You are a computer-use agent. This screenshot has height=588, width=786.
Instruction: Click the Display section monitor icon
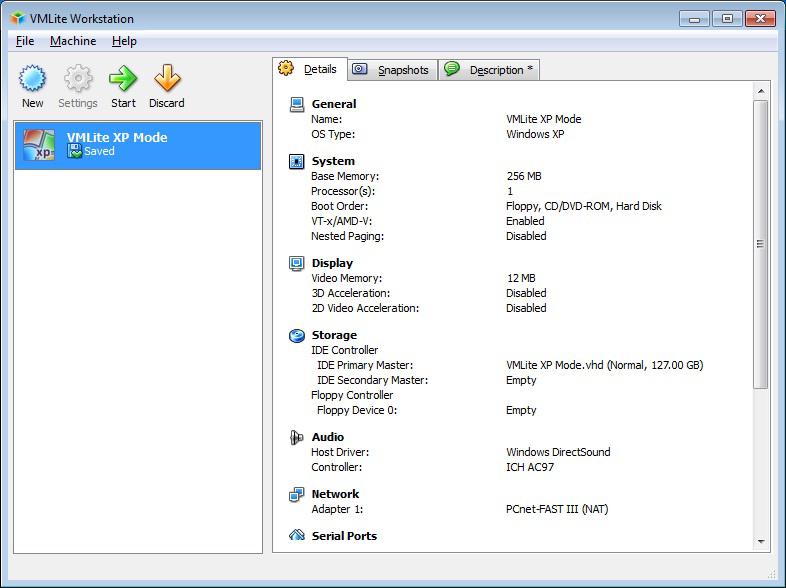297,263
